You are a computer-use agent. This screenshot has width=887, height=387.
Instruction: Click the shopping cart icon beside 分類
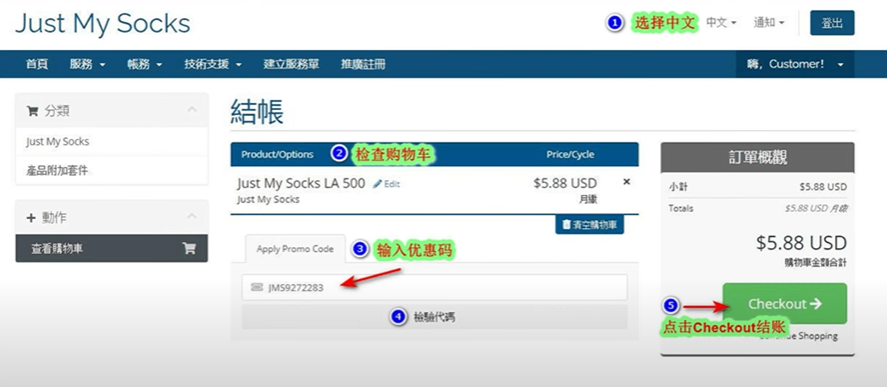(32, 111)
